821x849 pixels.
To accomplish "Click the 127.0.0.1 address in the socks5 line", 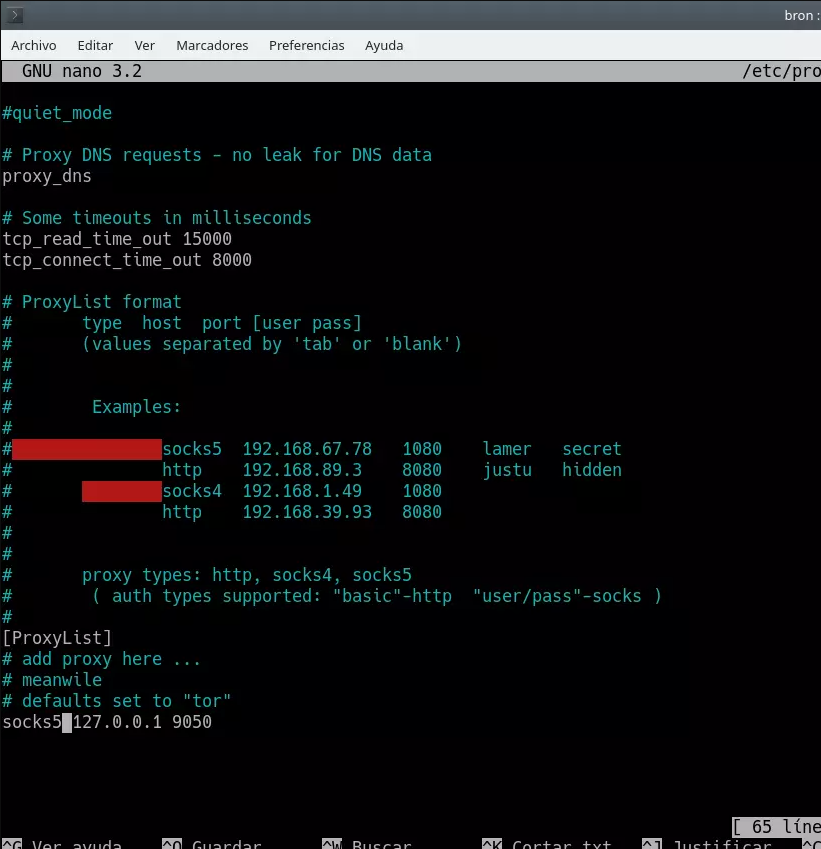I will coord(116,722).
